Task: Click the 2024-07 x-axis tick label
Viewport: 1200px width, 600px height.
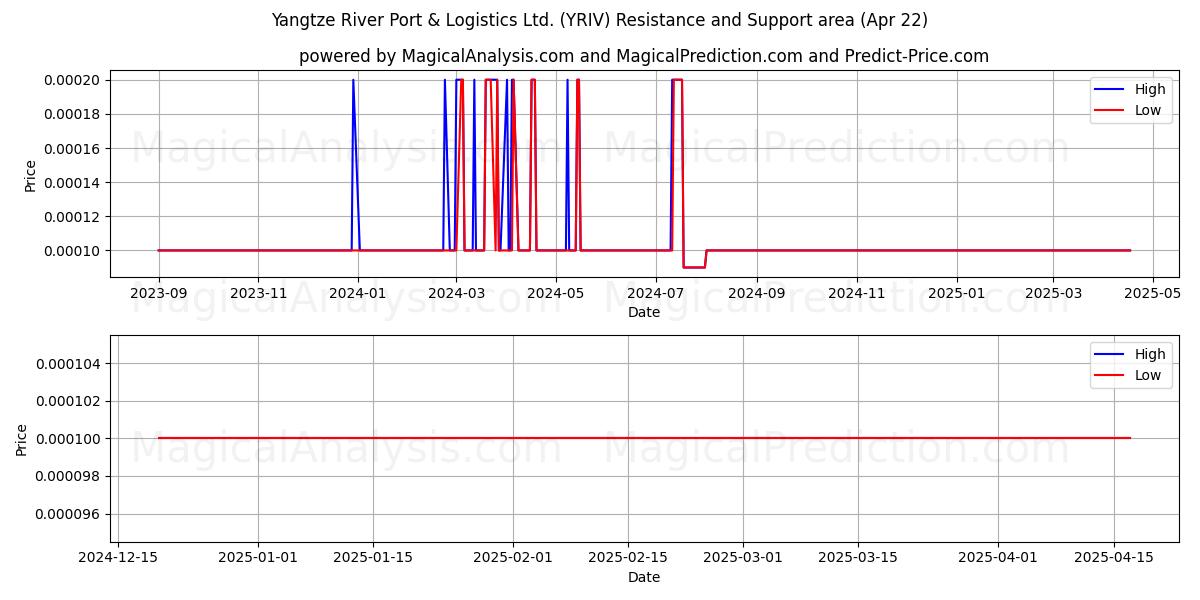Action: click(x=655, y=293)
